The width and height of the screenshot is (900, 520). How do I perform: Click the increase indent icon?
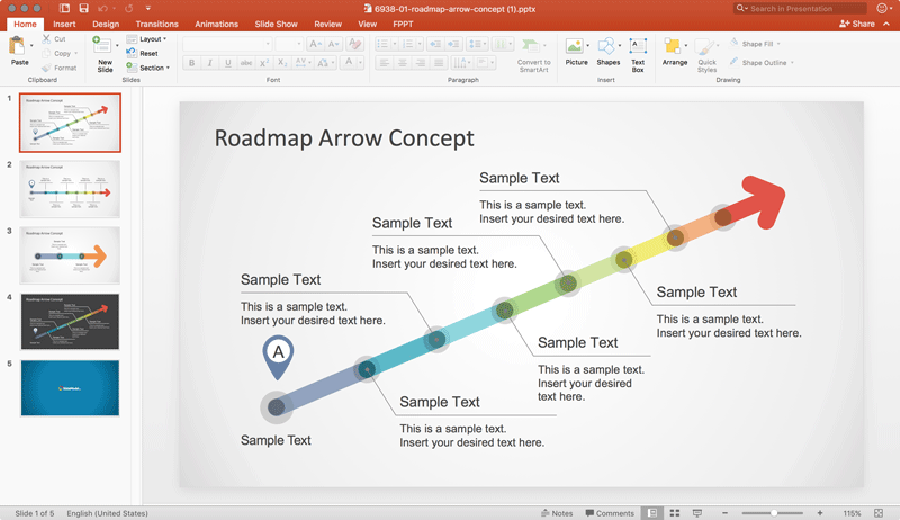(454, 44)
